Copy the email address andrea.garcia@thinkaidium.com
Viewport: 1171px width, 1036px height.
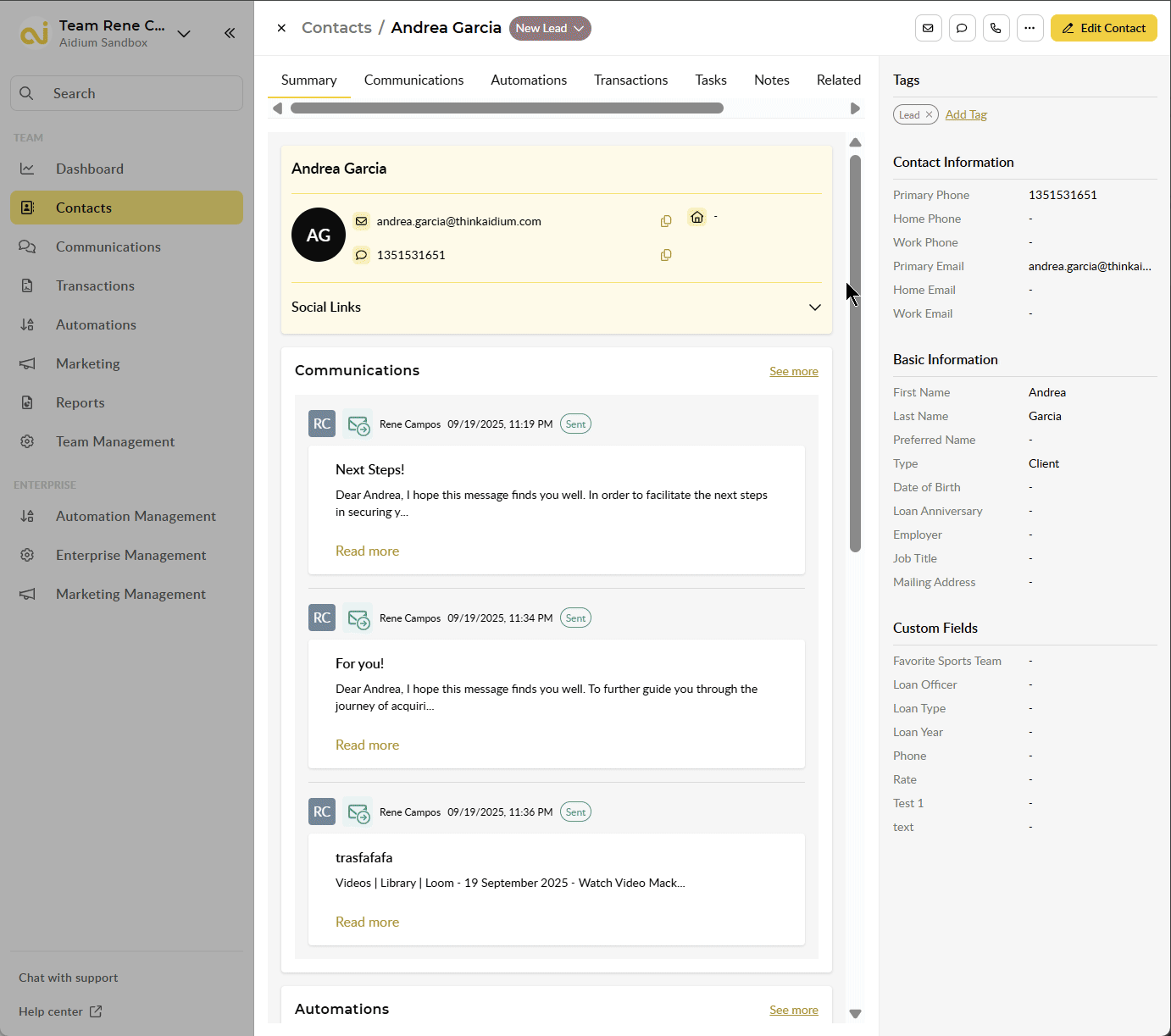coord(666,221)
